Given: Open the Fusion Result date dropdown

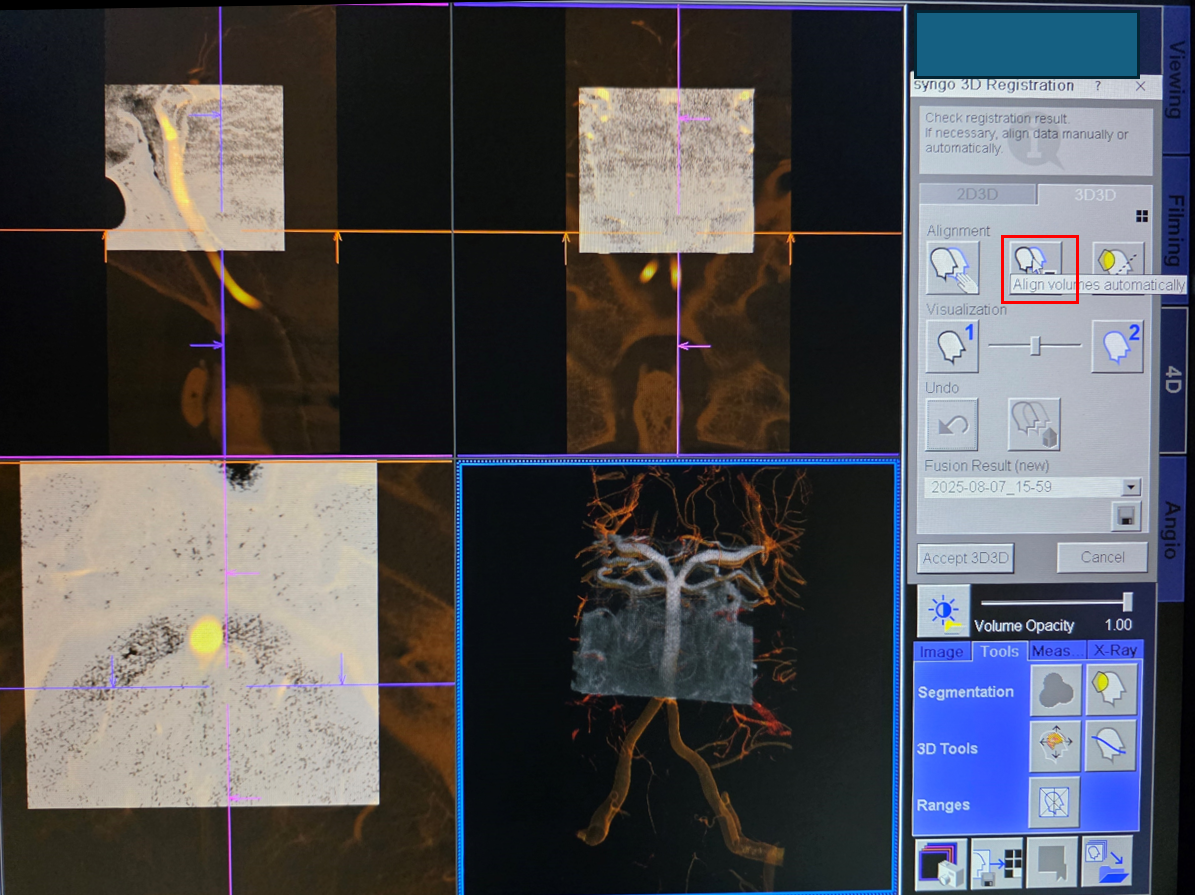Looking at the screenshot, I should (x=1131, y=487).
